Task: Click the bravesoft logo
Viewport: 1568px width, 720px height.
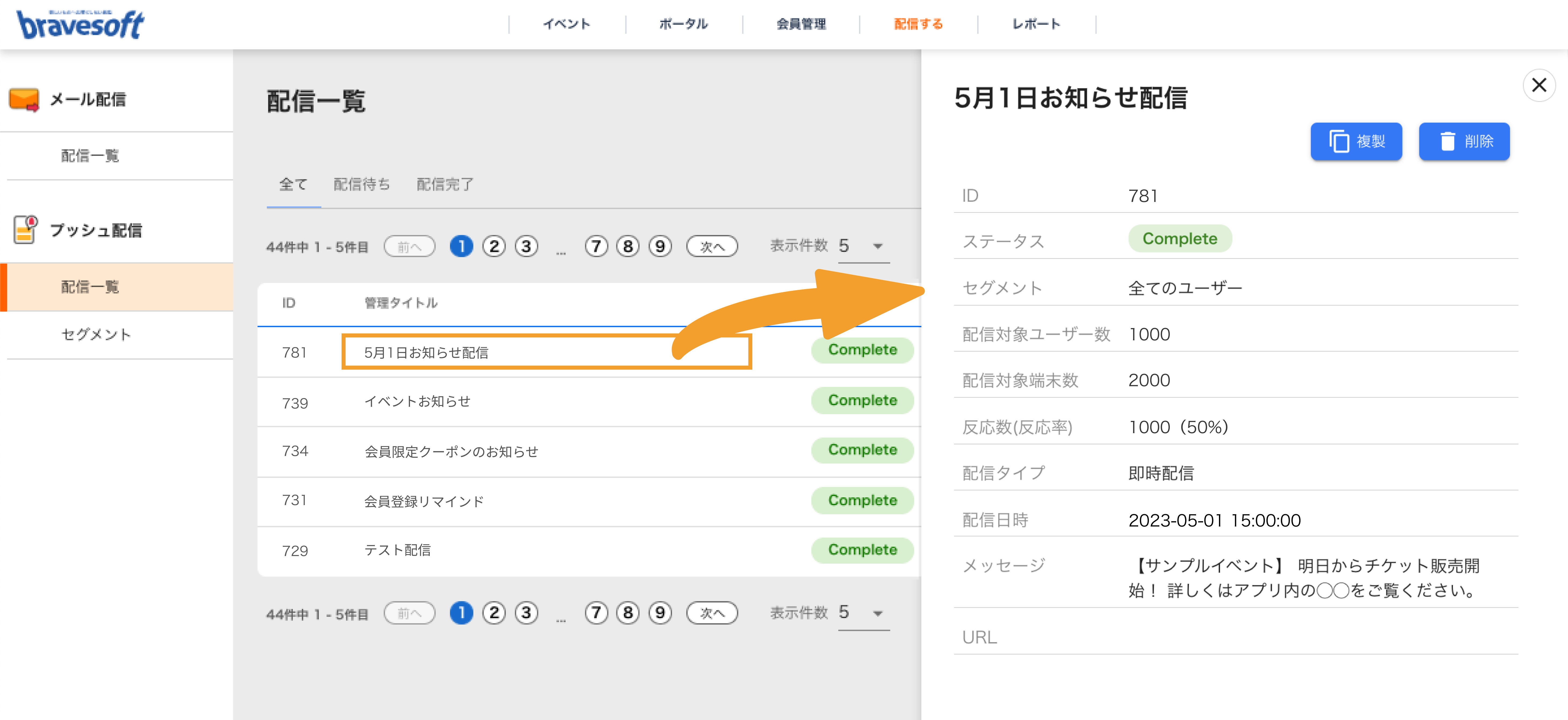Action: click(x=80, y=24)
